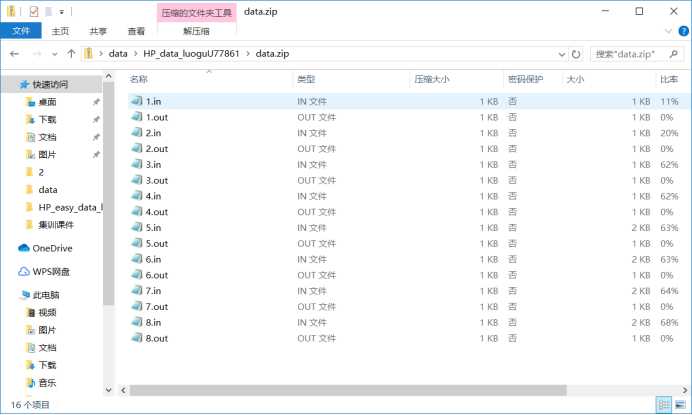This screenshot has height=415, width=692.
Task: Click the 7.out file icon
Action: point(137,306)
